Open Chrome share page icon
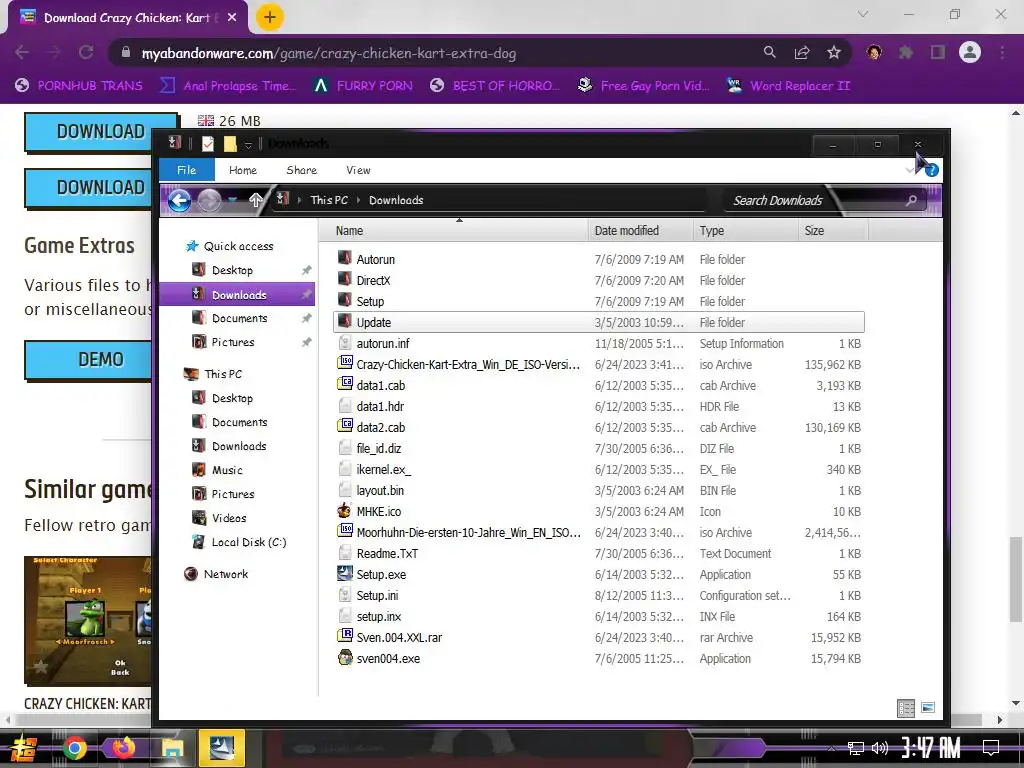Image resolution: width=1024 pixels, height=768 pixels. pyautogui.click(x=802, y=52)
